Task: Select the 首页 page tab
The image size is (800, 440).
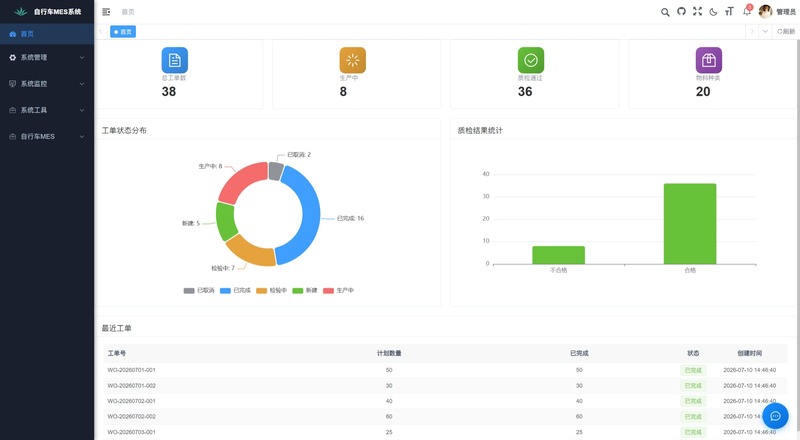Action: (x=123, y=32)
